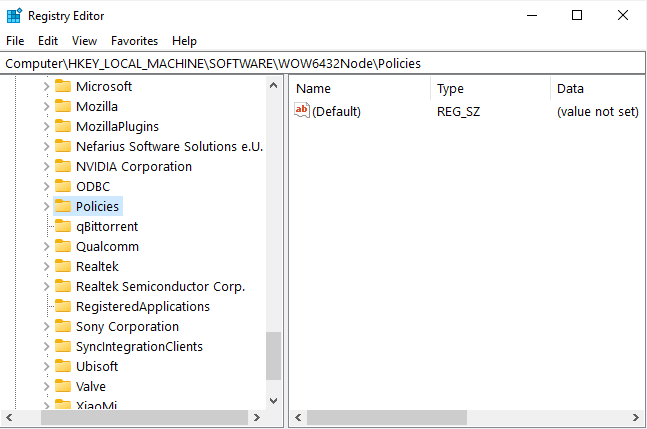Expand the Policies tree node

(x=46, y=206)
